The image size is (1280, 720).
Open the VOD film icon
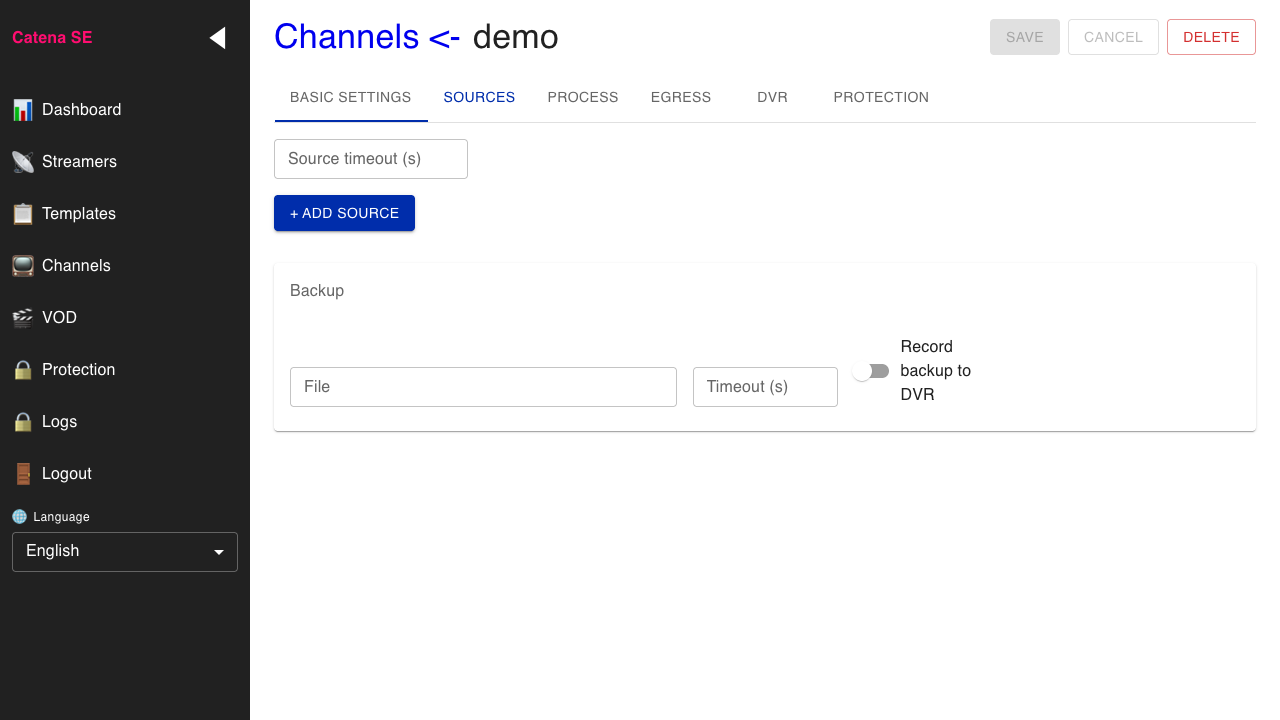[x=22, y=317]
